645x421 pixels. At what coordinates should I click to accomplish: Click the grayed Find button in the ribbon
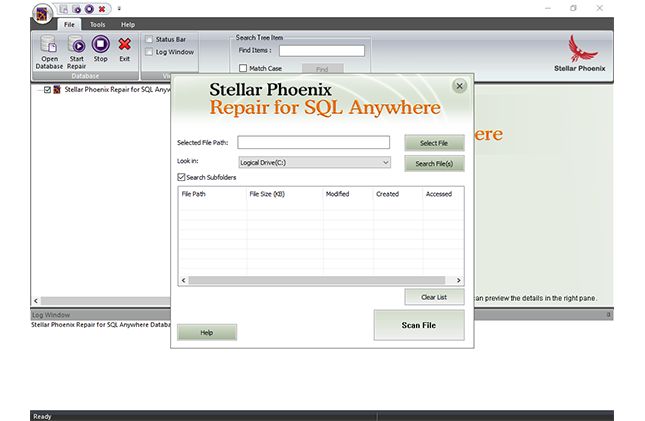tap(322, 69)
